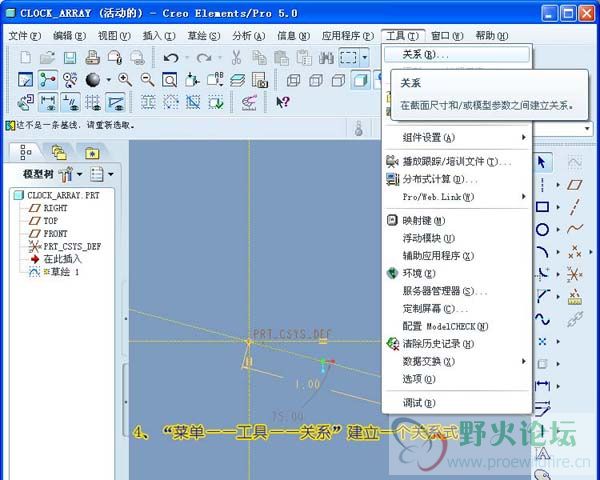This screenshot has width=600, height=480.
Task: Choose 关系 from the Tools menu
Action: pyautogui.click(x=457, y=55)
